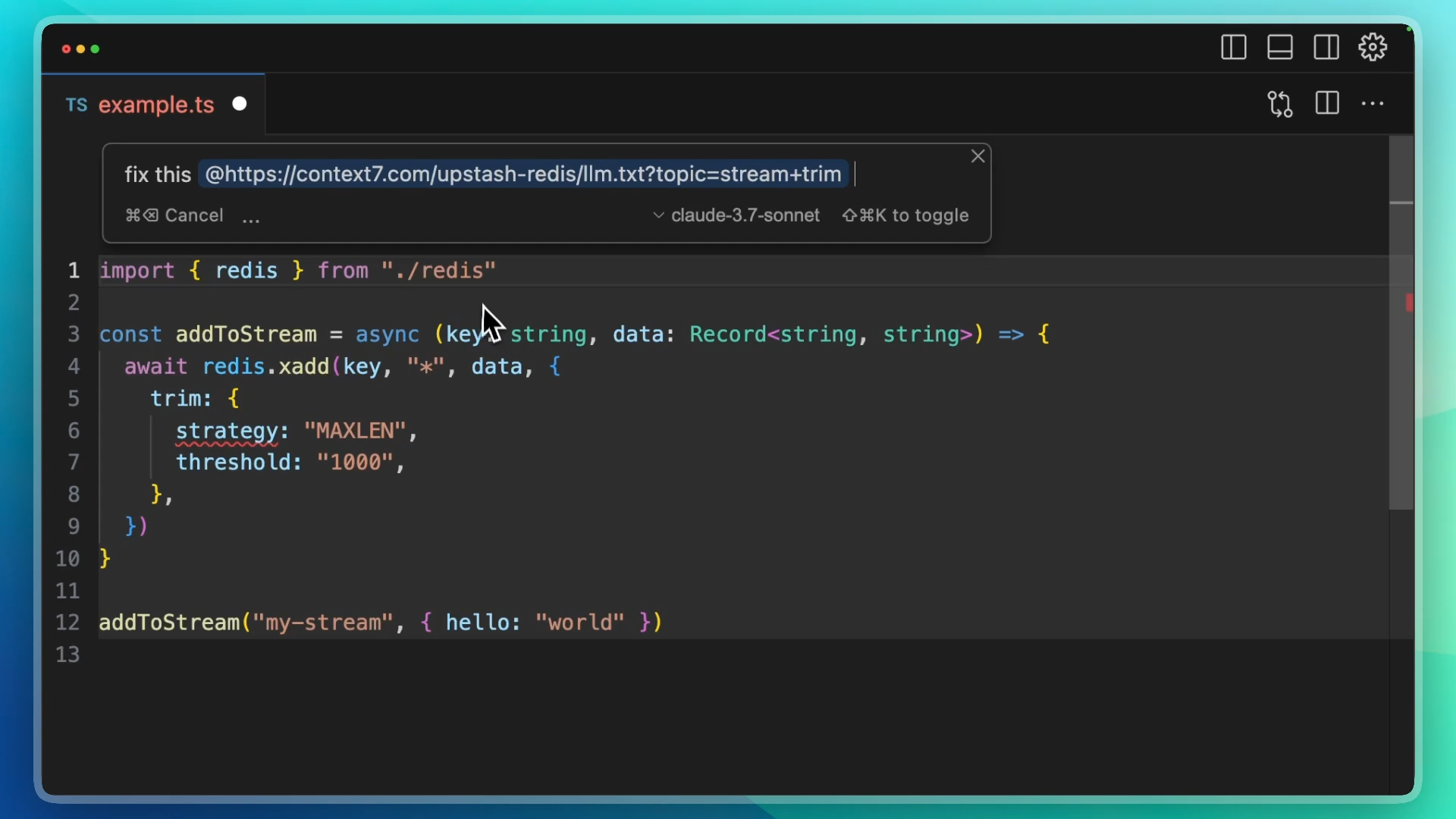Click the prompt input field after the URL
The width and height of the screenshot is (1456, 819).
(910, 174)
